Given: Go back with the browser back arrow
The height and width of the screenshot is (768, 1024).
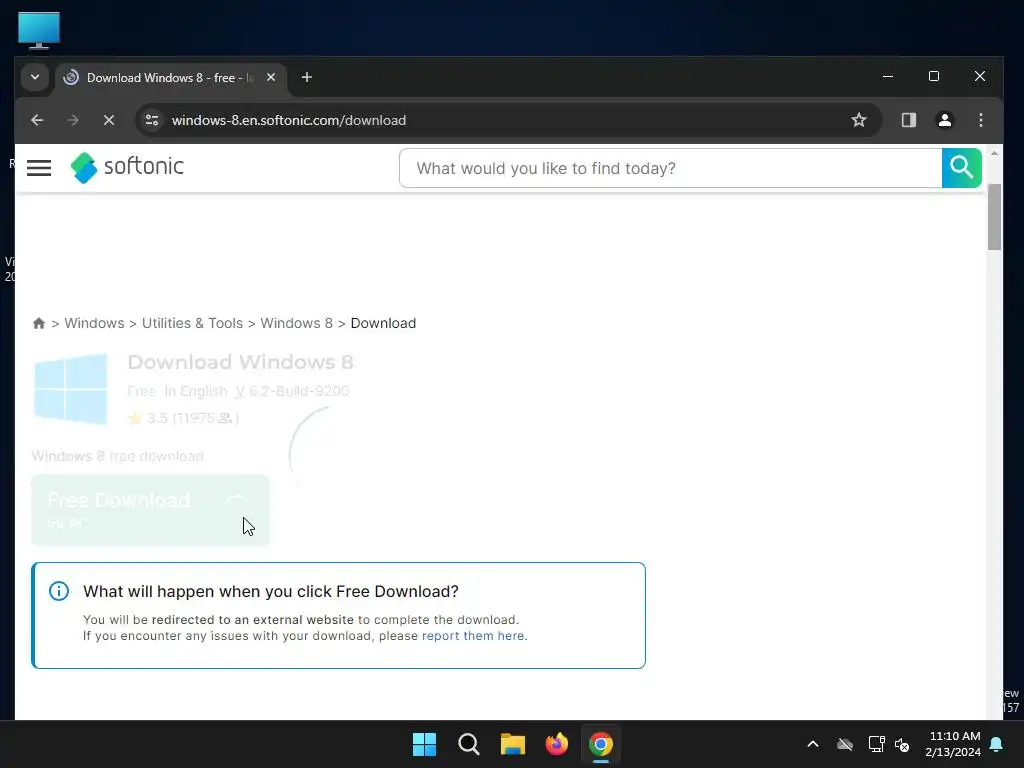Looking at the screenshot, I should point(37,120).
